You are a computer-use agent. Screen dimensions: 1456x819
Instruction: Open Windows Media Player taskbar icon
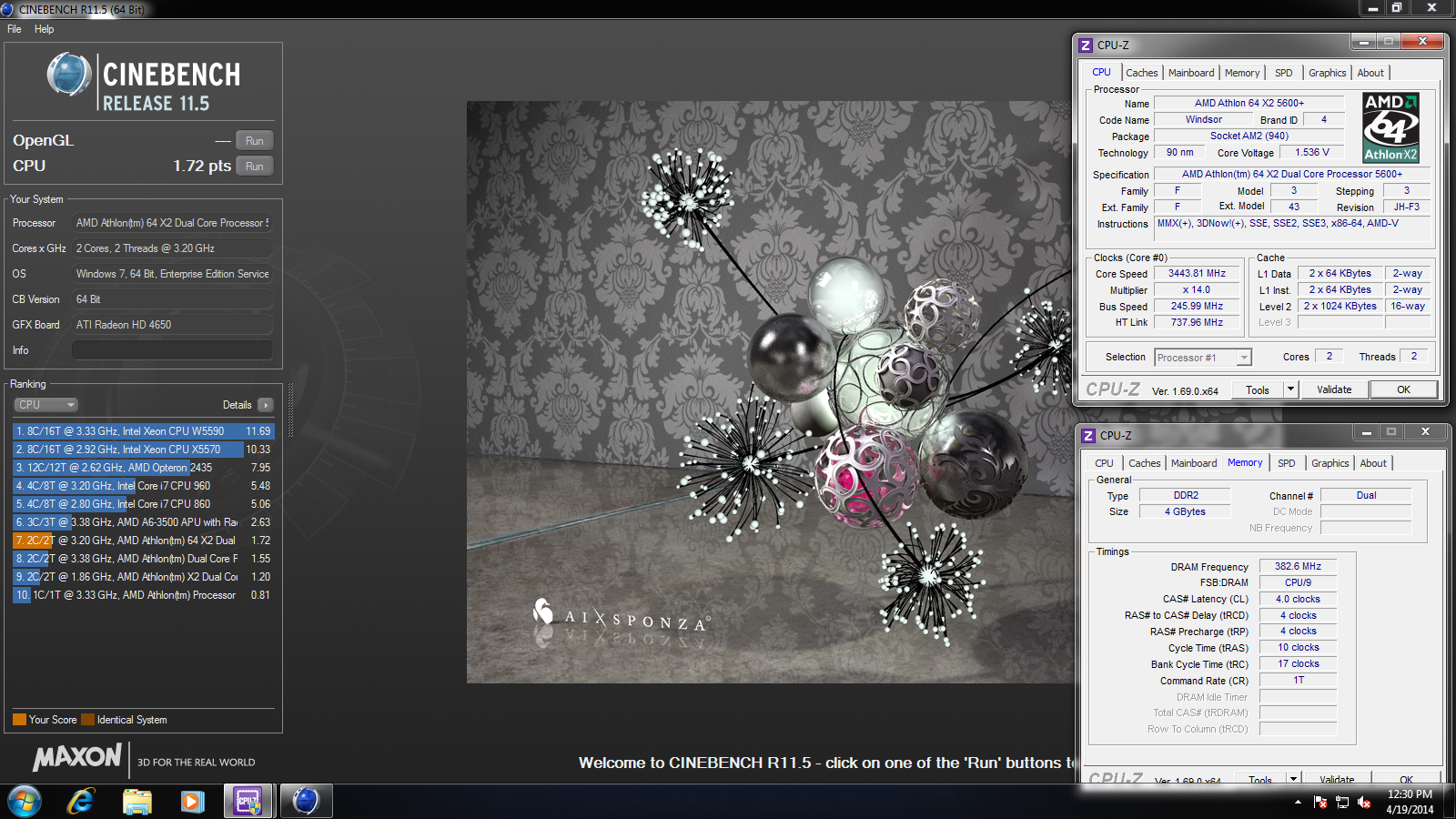192,802
